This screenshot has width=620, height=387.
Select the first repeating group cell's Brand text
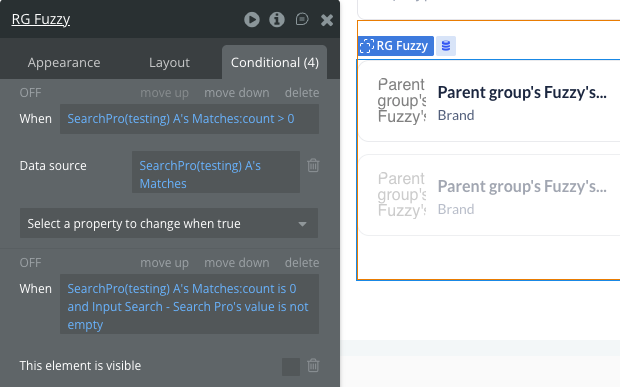pyautogui.click(x=456, y=115)
